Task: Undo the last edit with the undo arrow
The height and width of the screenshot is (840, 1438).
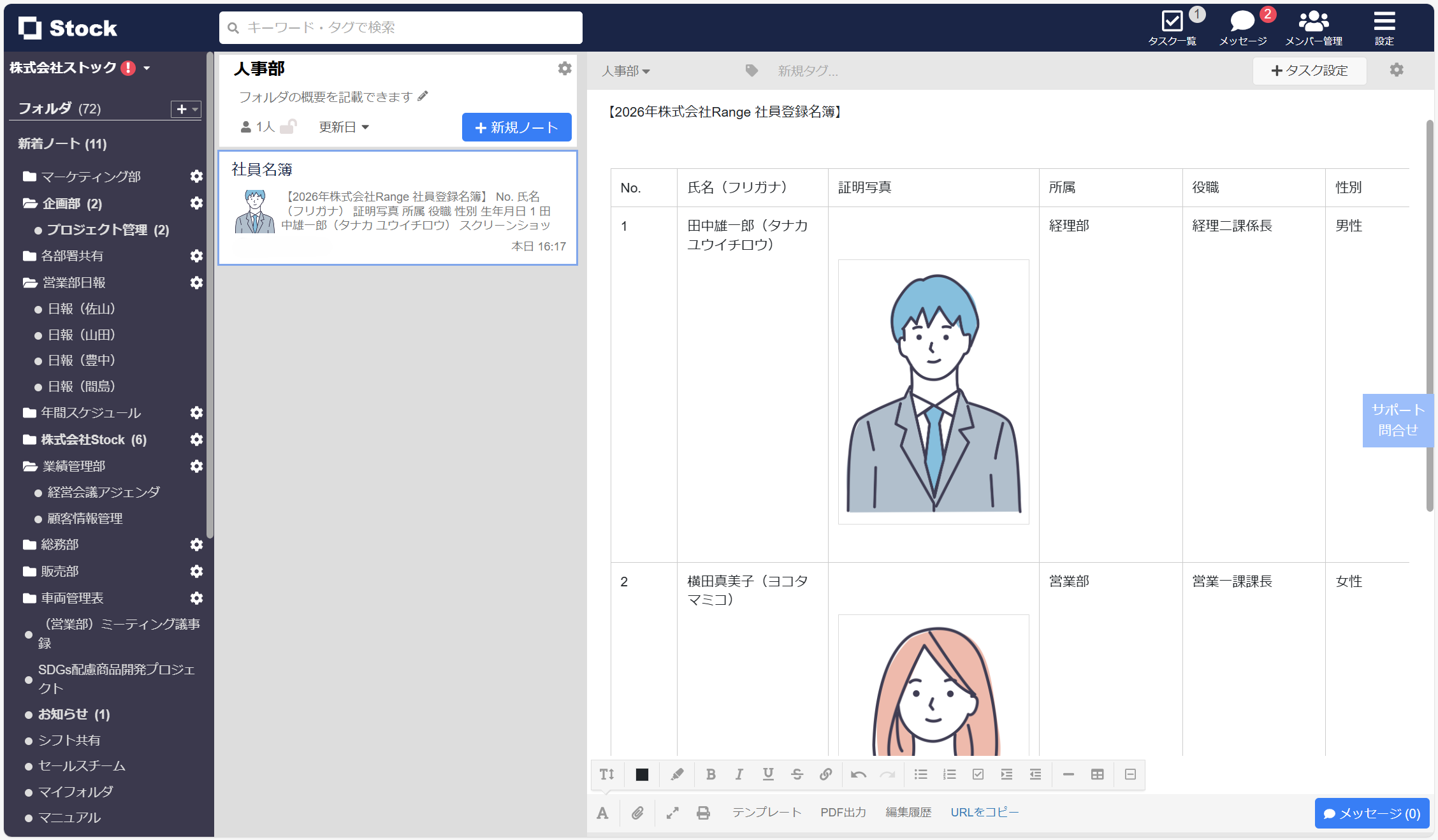Action: click(x=858, y=774)
